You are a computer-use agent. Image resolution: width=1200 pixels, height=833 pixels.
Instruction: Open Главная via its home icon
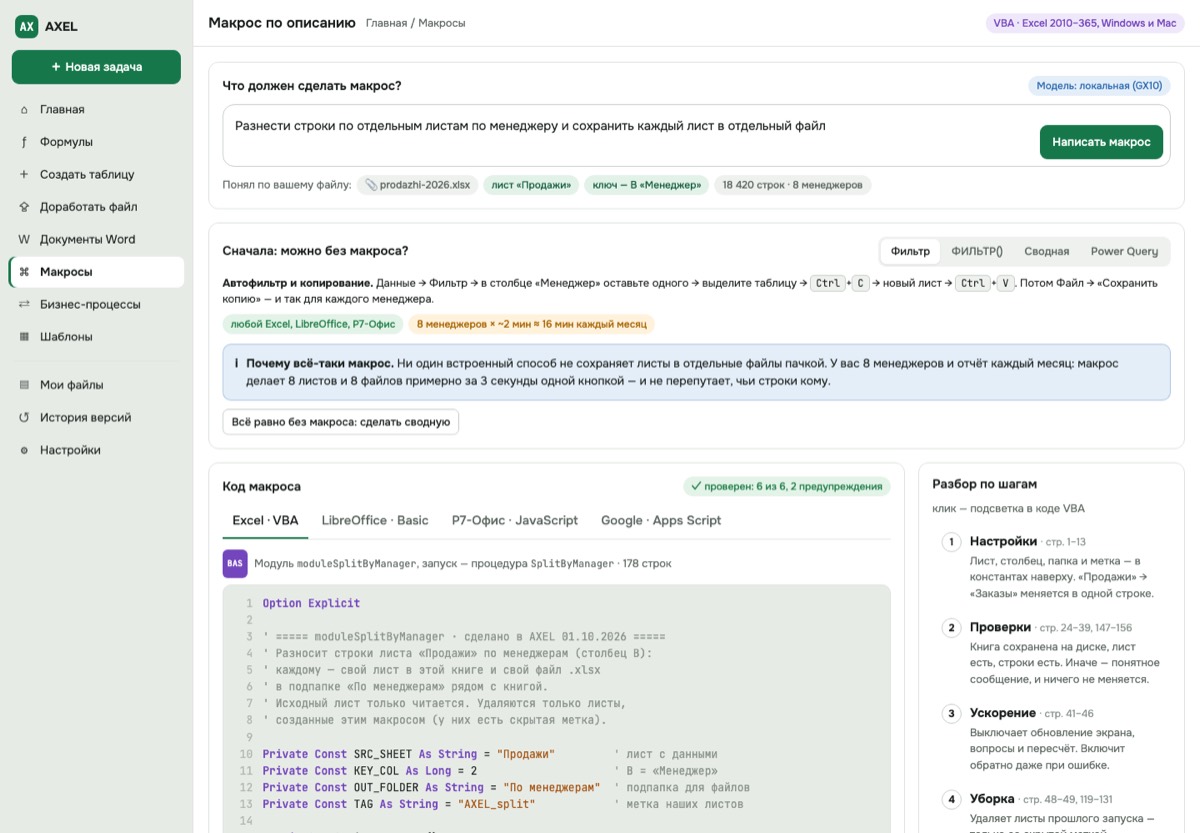pyautogui.click(x=24, y=110)
